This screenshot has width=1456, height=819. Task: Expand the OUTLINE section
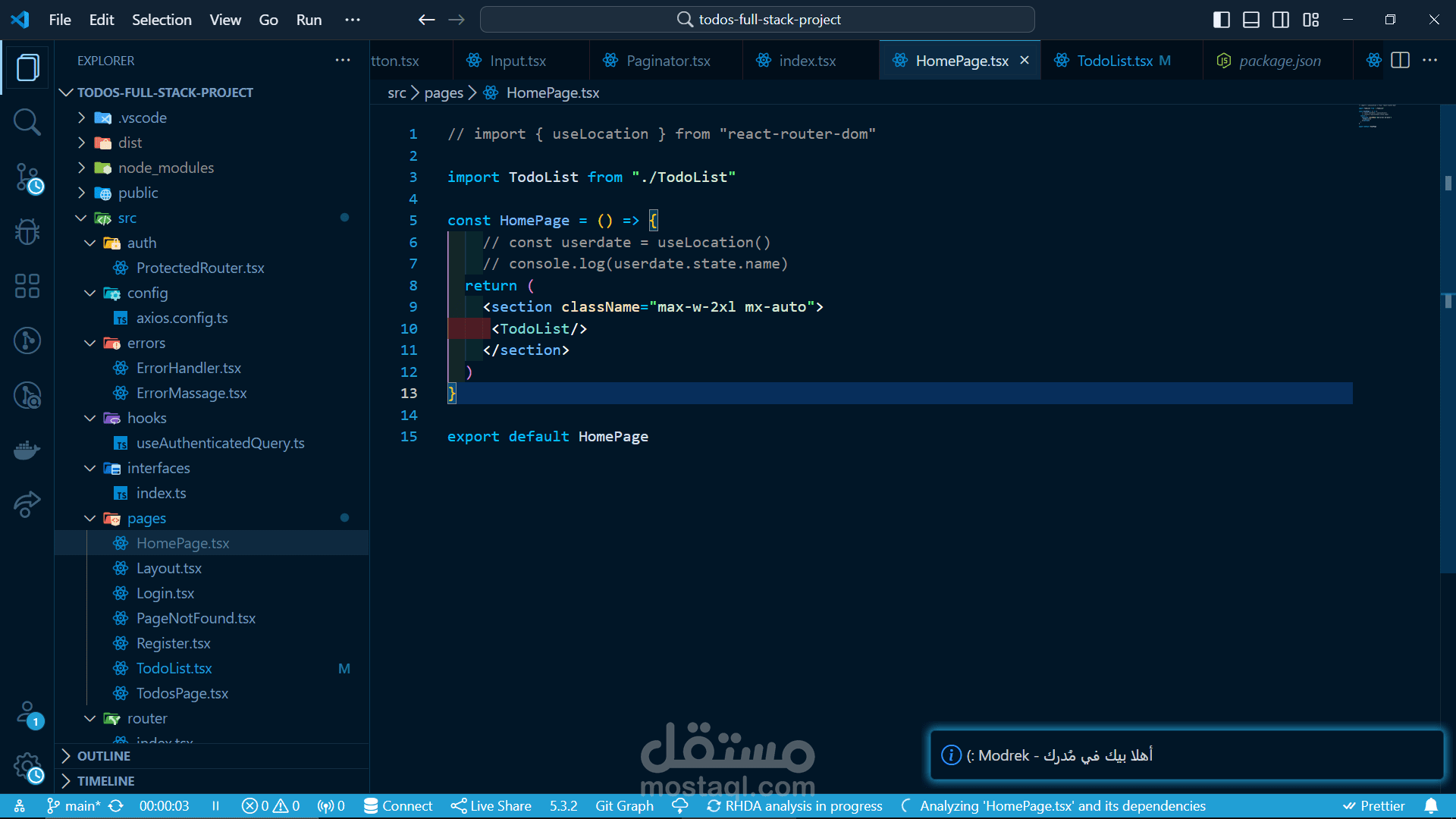(x=103, y=756)
